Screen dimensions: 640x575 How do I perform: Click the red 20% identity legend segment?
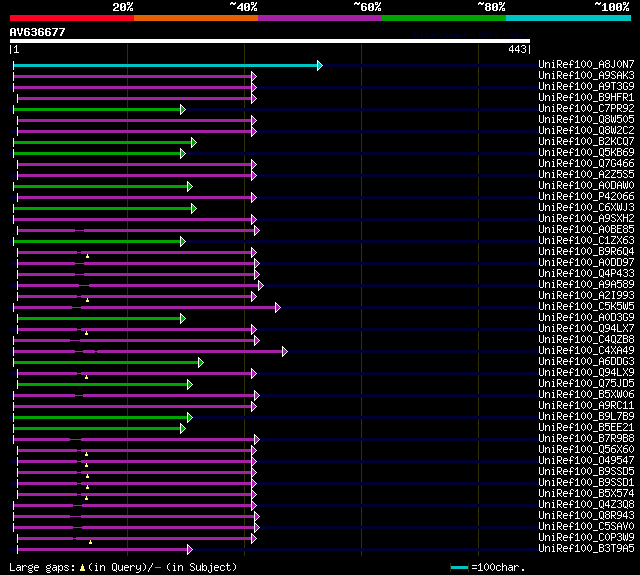click(x=72, y=18)
